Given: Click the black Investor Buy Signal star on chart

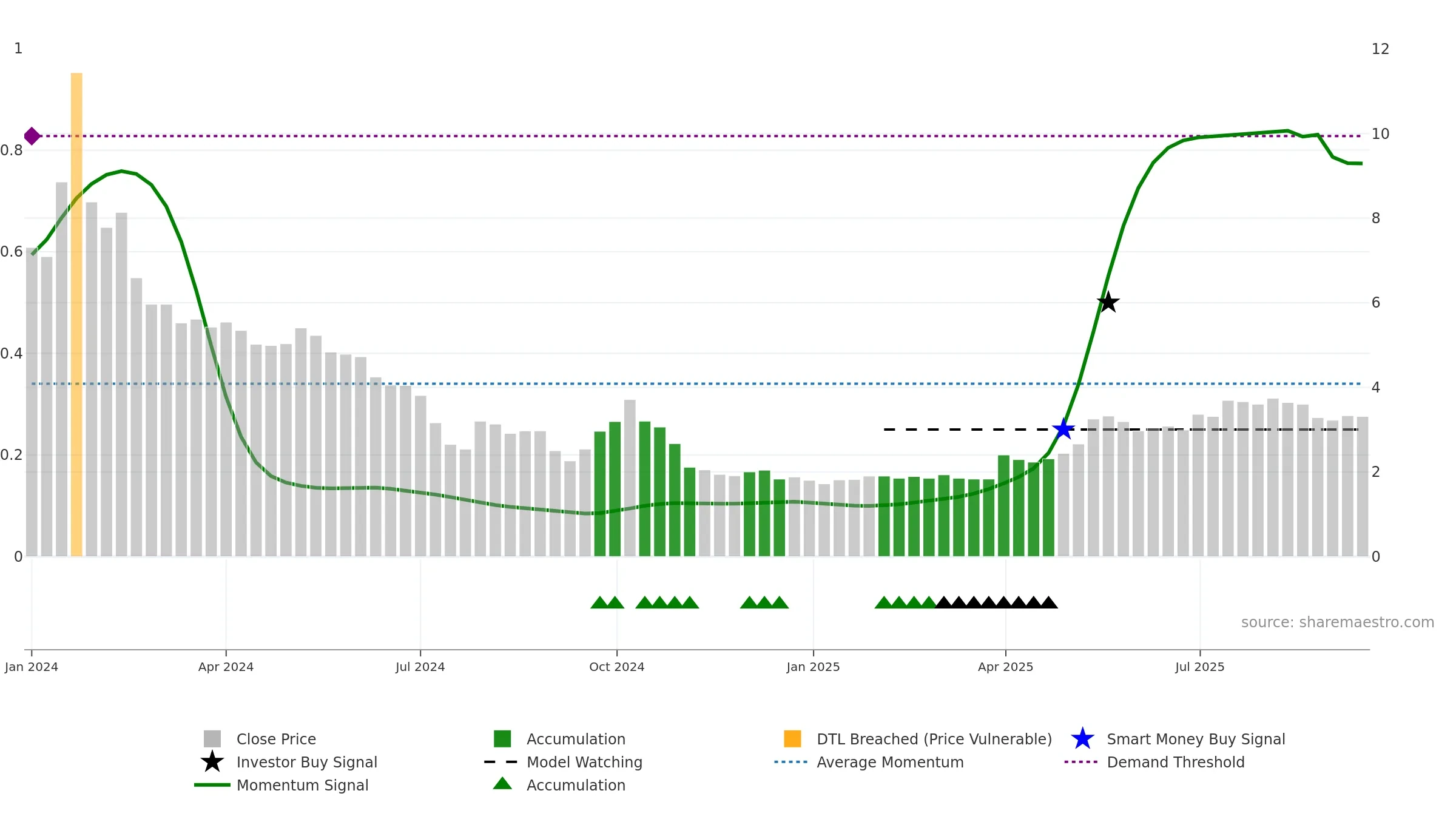Looking at the screenshot, I should click(1108, 302).
